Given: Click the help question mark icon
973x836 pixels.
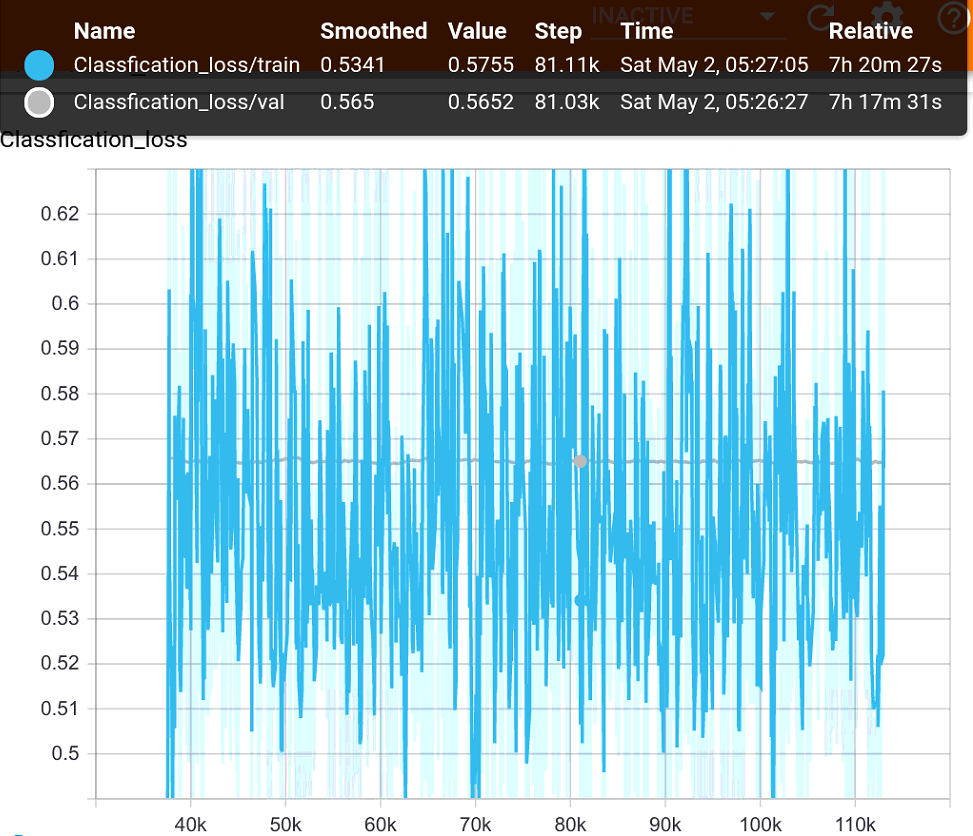Looking at the screenshot, I should point(951,17).
